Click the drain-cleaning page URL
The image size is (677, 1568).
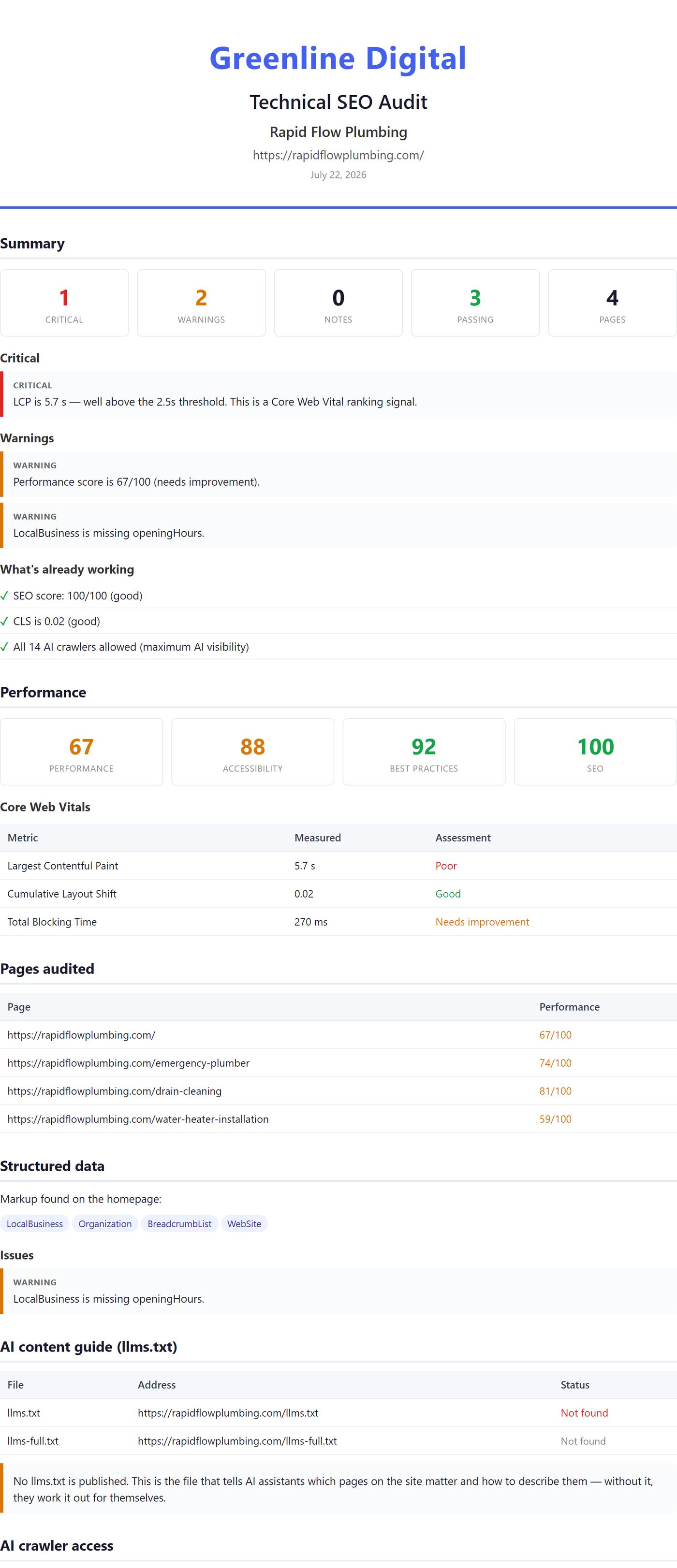click(x=115, y=1091)
